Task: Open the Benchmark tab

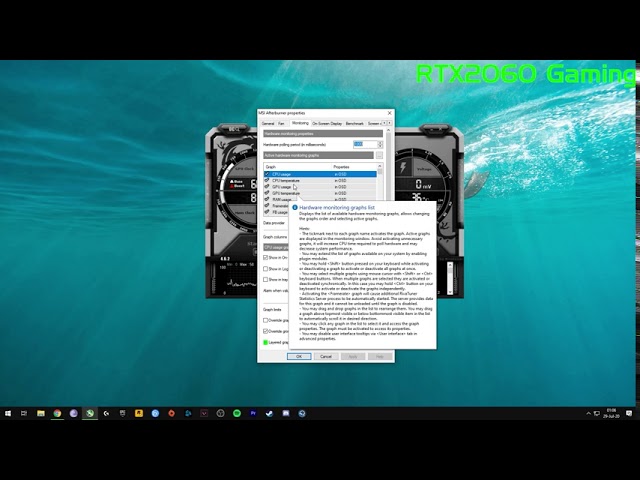Action: pyautogui.click(x=354, y=123)
